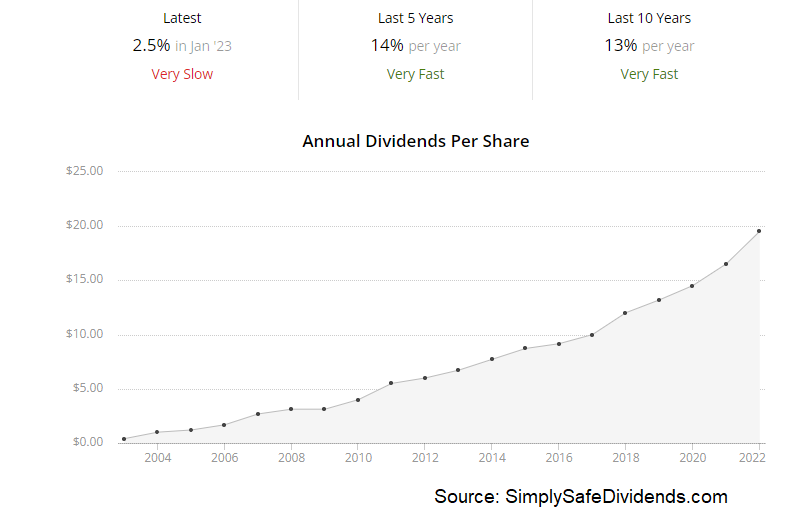Click the $0.00 y-axis label
Viewport: 786px width, 525px height.
pyautogui.click(x=88, y=442)
